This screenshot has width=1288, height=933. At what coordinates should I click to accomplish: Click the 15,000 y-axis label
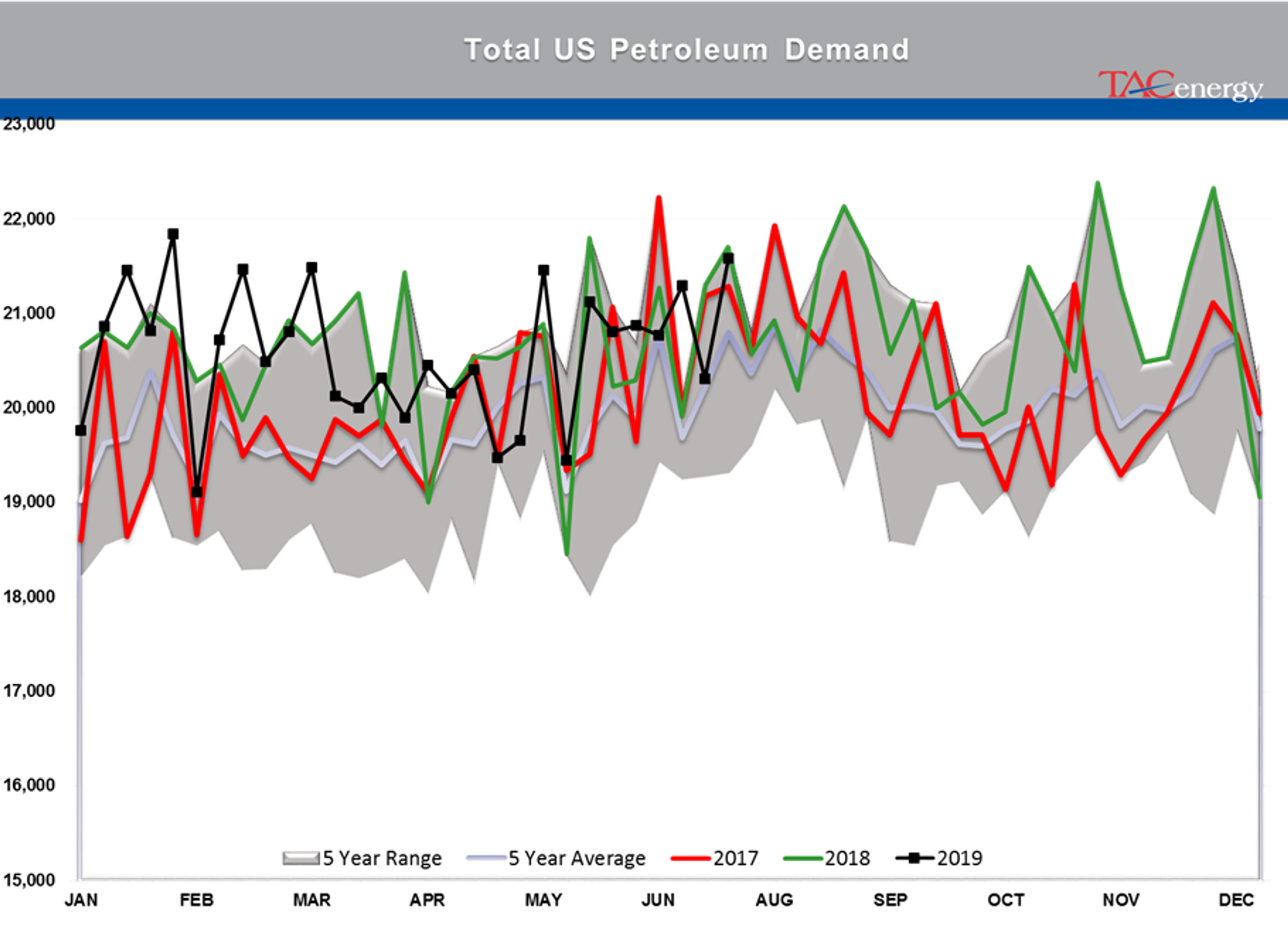pyautogui.click(x=29, y=880)
